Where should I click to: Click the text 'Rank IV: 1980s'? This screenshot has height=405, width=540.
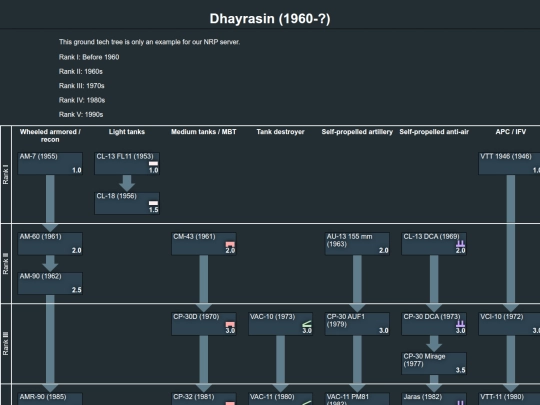point(82,100)
